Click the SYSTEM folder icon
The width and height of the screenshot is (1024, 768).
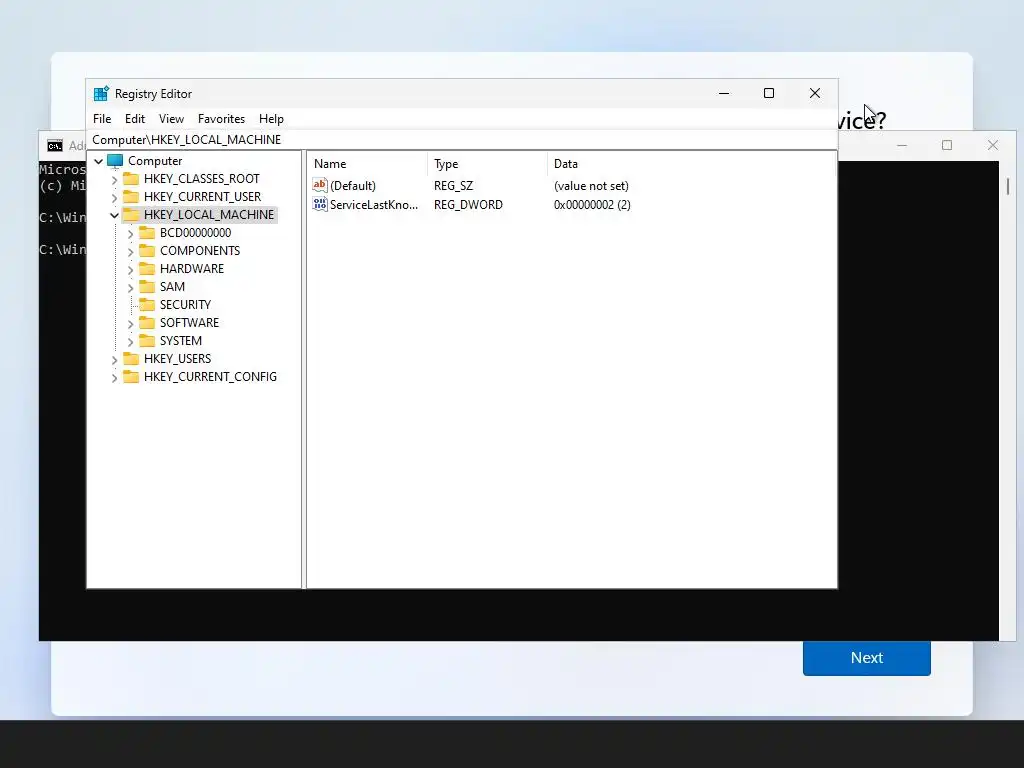(148, 340)
